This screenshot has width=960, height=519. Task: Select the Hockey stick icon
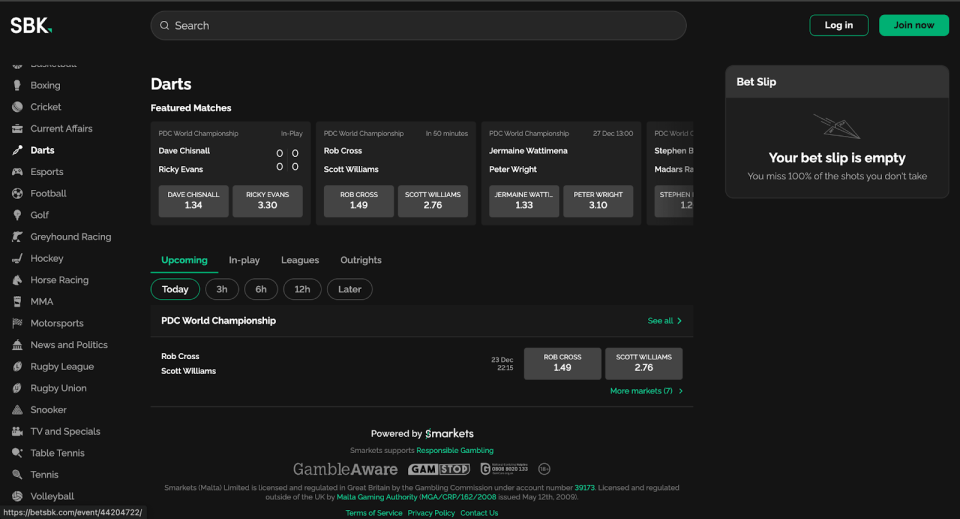17,258
